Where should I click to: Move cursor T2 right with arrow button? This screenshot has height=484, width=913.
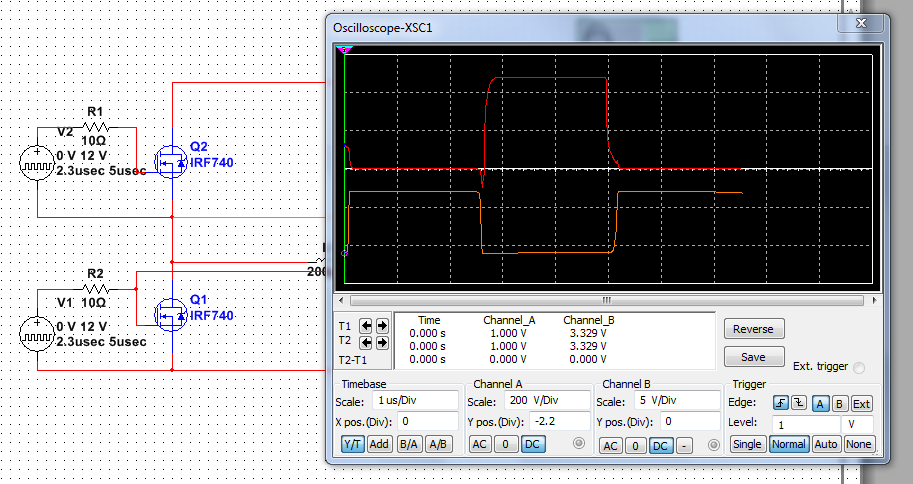pos(382,342)
